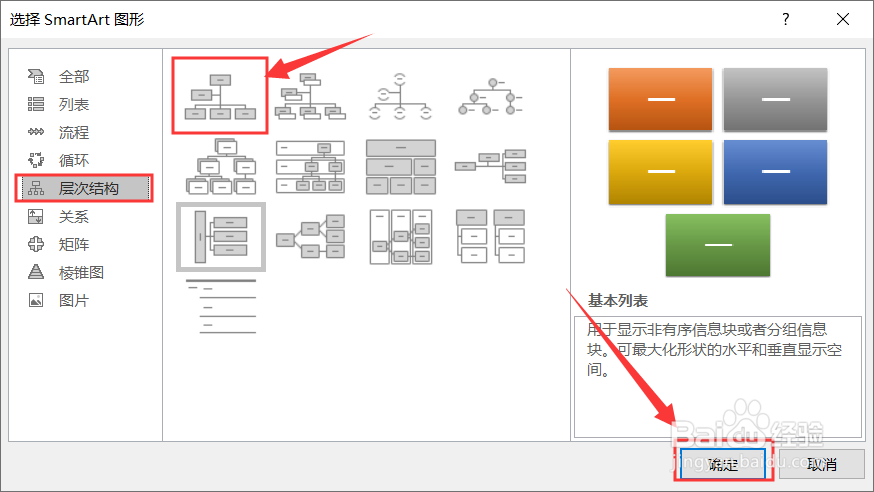Click the 流程 arrows icon

point(36,132)
